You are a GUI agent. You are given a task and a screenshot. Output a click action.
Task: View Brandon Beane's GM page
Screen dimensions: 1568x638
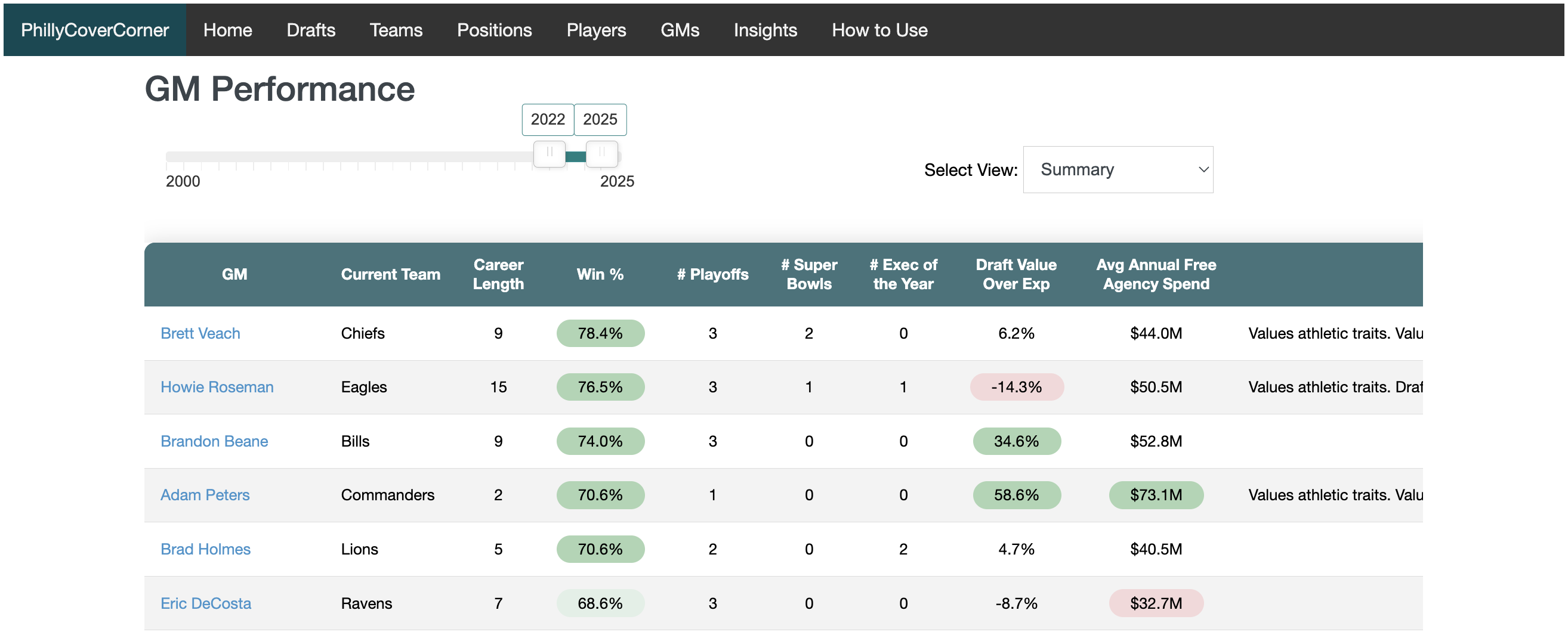click(214, 441)
